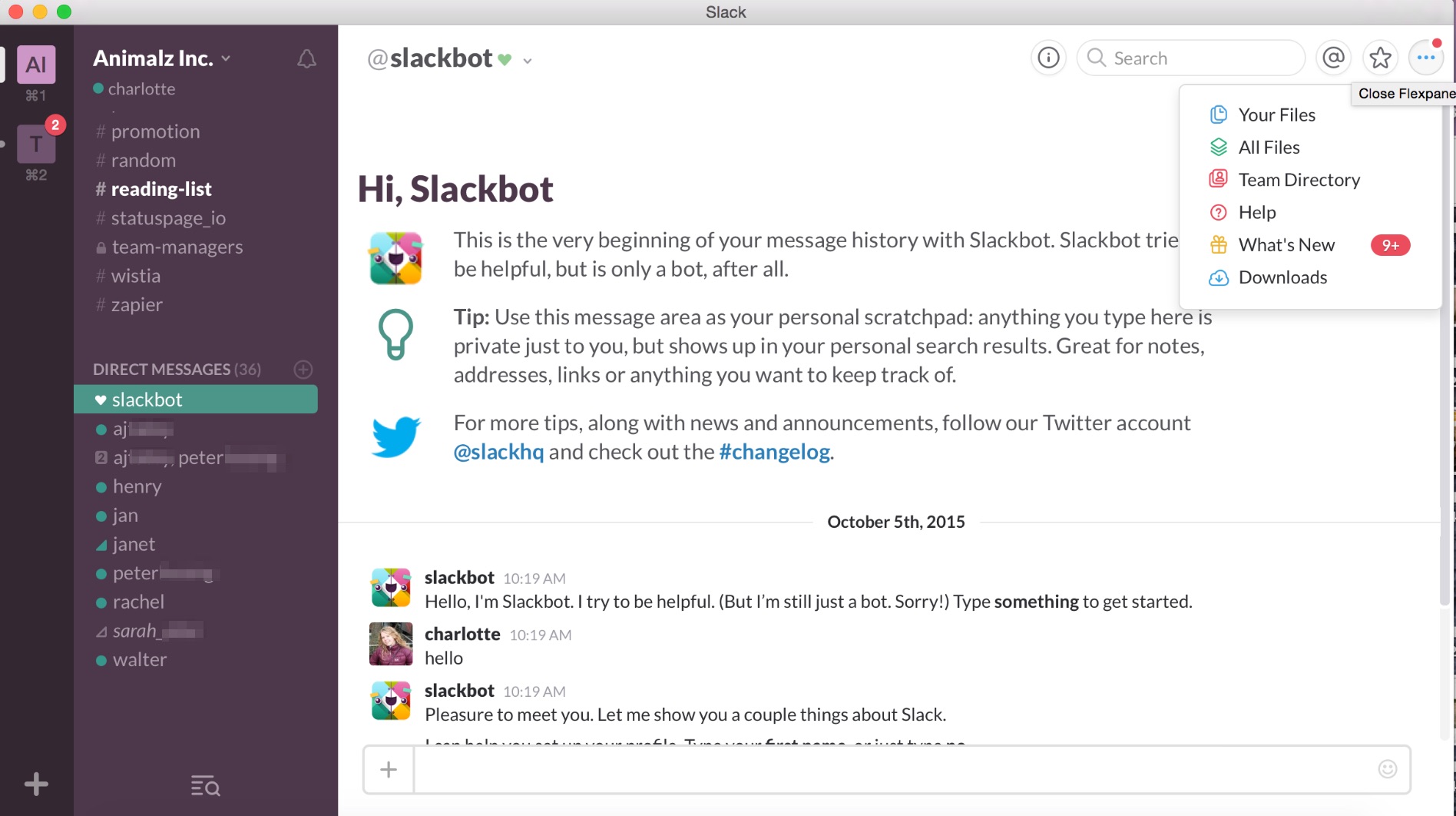
Task: Open the @slackbot conversation dropdown chevron
Action: click(528, 61)
